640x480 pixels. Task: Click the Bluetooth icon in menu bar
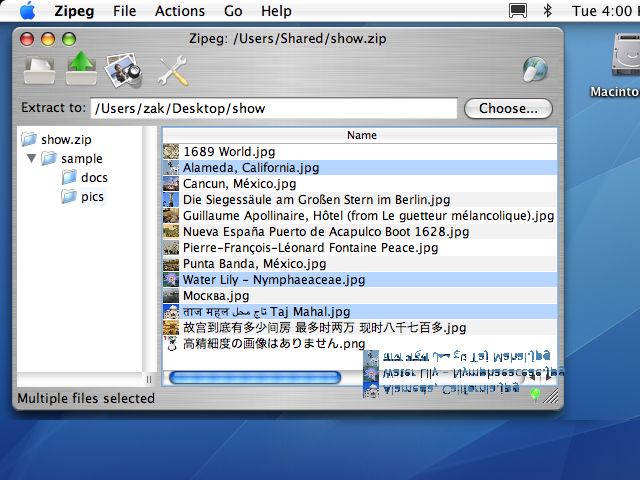[x=547, y=11]
